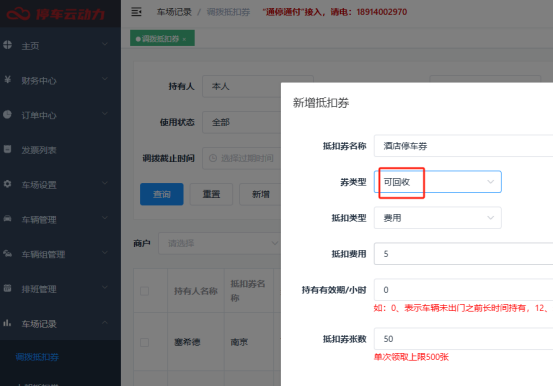
Task: Open 主页 in the sidebar
Action: [x=60, y=46]
